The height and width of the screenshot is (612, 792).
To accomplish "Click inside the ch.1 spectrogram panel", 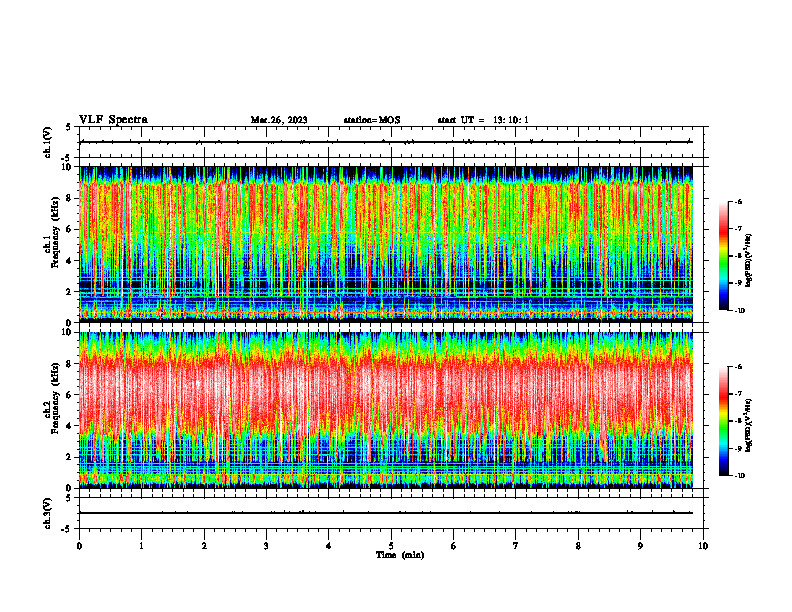I will 386,244.
